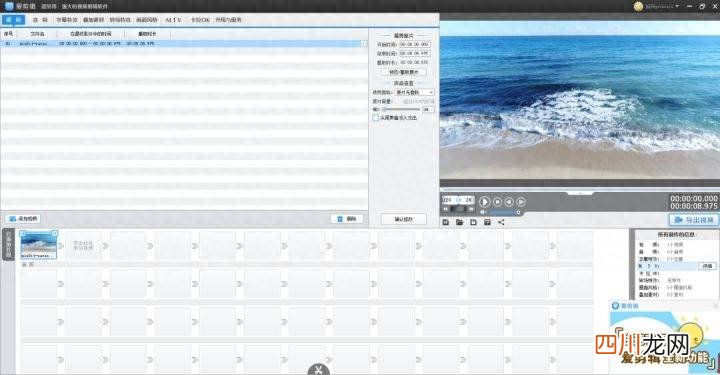Adjust the original clip volume slider
Screen dimensions: 720x375
400,109
